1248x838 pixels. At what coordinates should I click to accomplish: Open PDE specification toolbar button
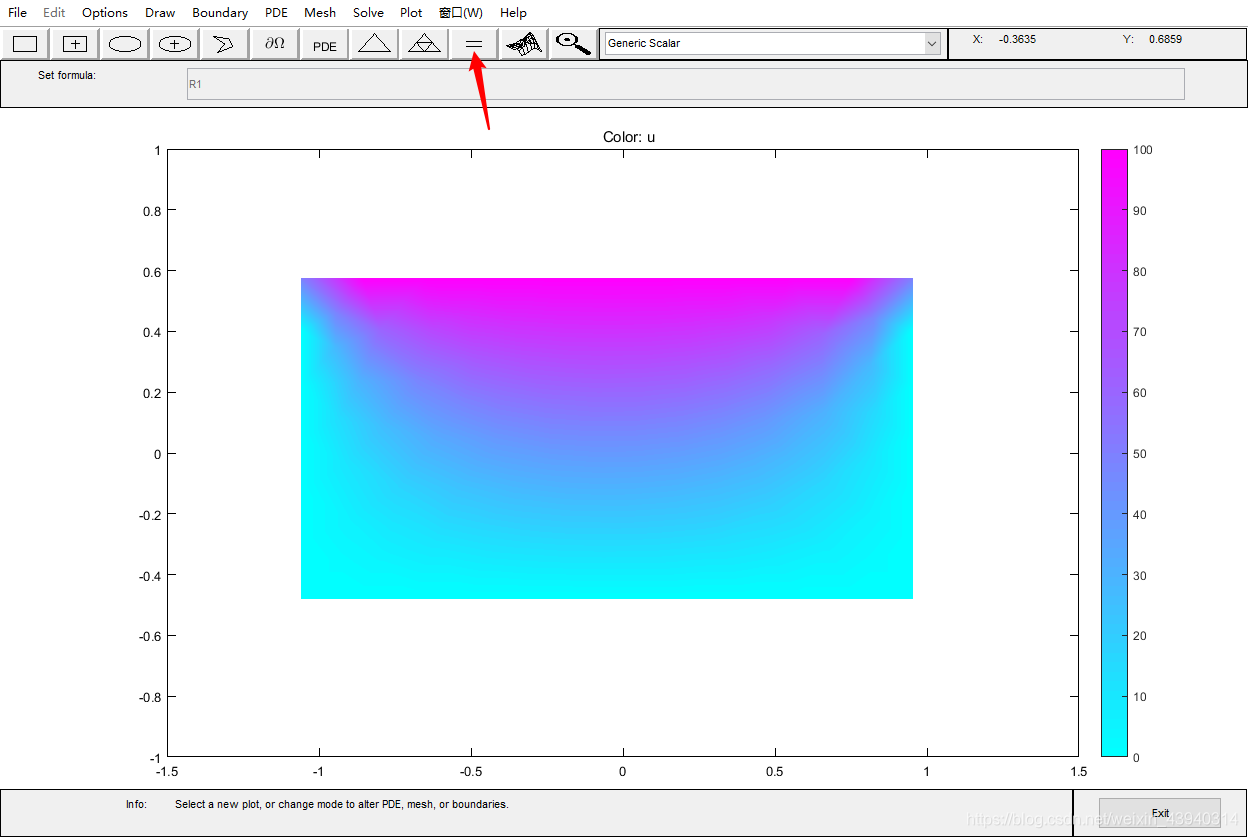coord(325,44)
